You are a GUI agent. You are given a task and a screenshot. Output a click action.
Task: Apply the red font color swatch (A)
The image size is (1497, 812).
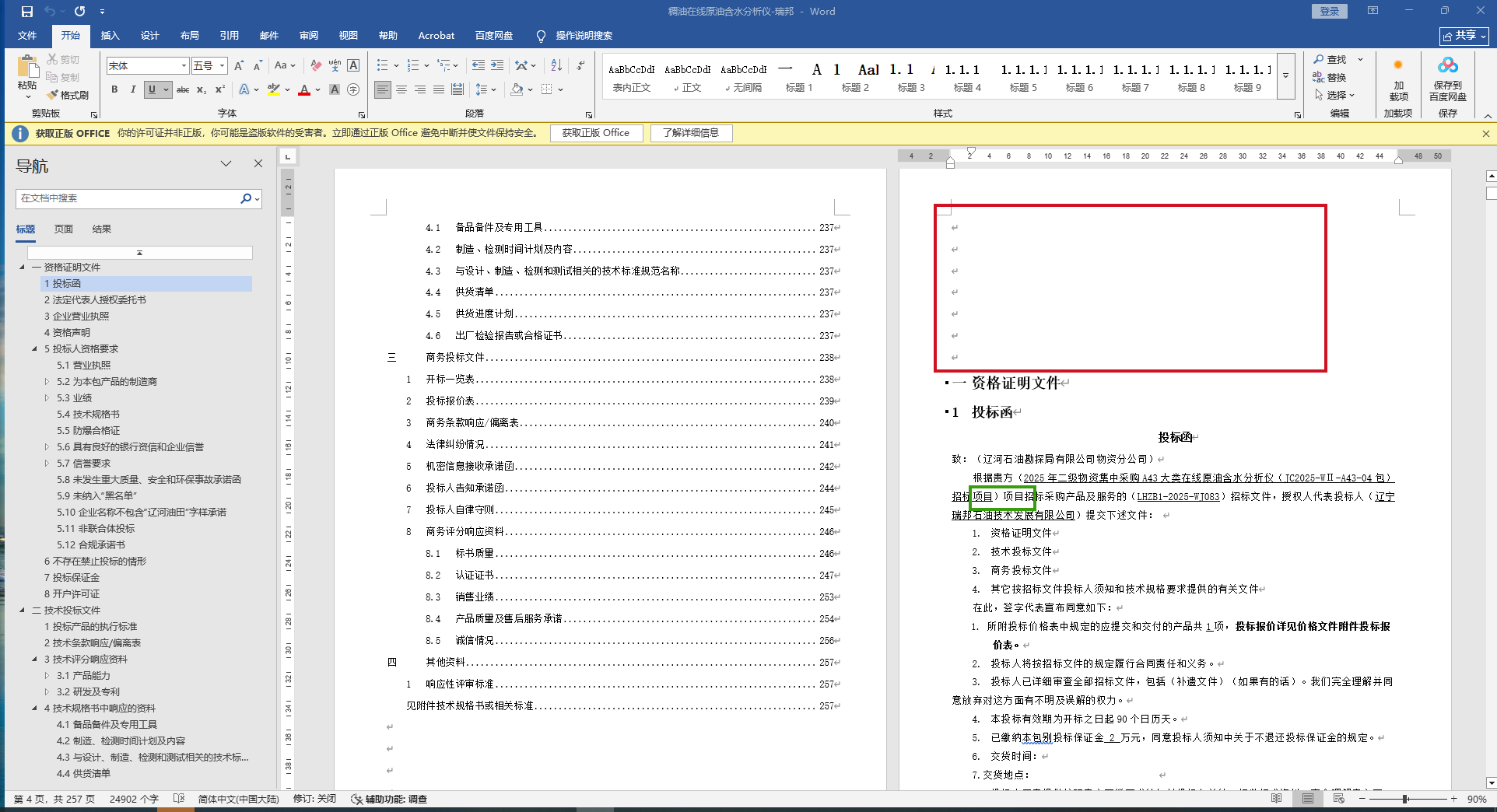coord(304,89)
